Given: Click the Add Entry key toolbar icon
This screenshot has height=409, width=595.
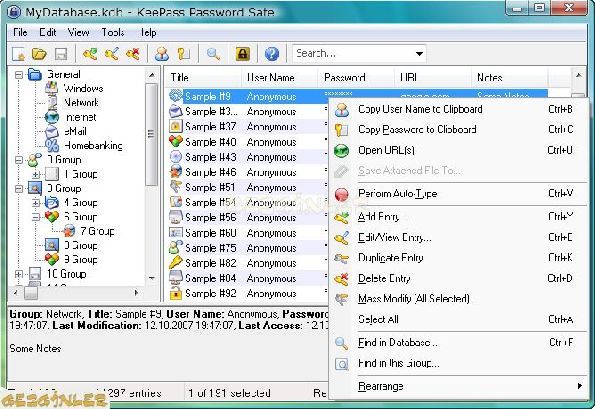Looking at the screenshot, I should tap(90, 54).
